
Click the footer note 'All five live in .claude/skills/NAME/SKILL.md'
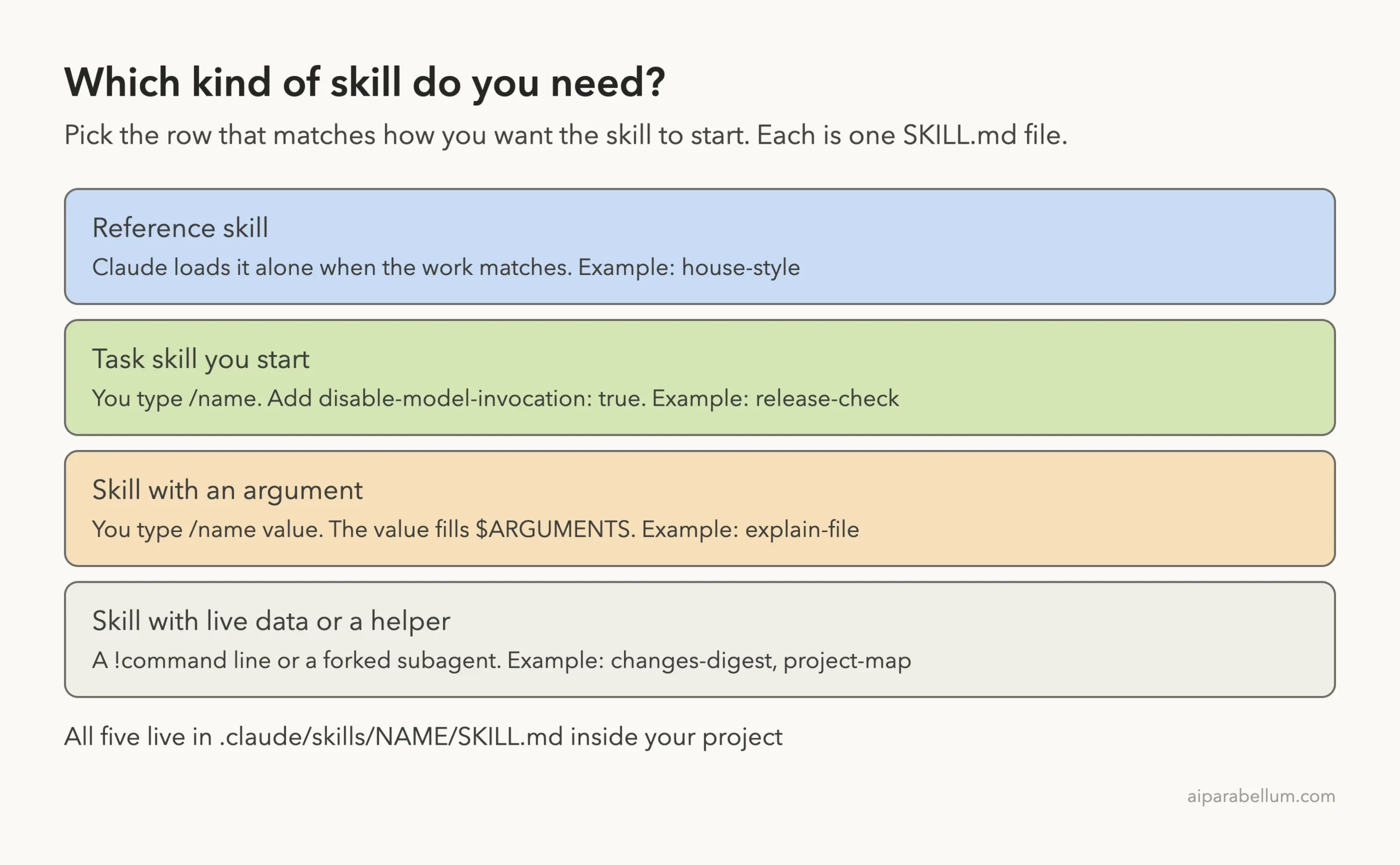(423, 737)
